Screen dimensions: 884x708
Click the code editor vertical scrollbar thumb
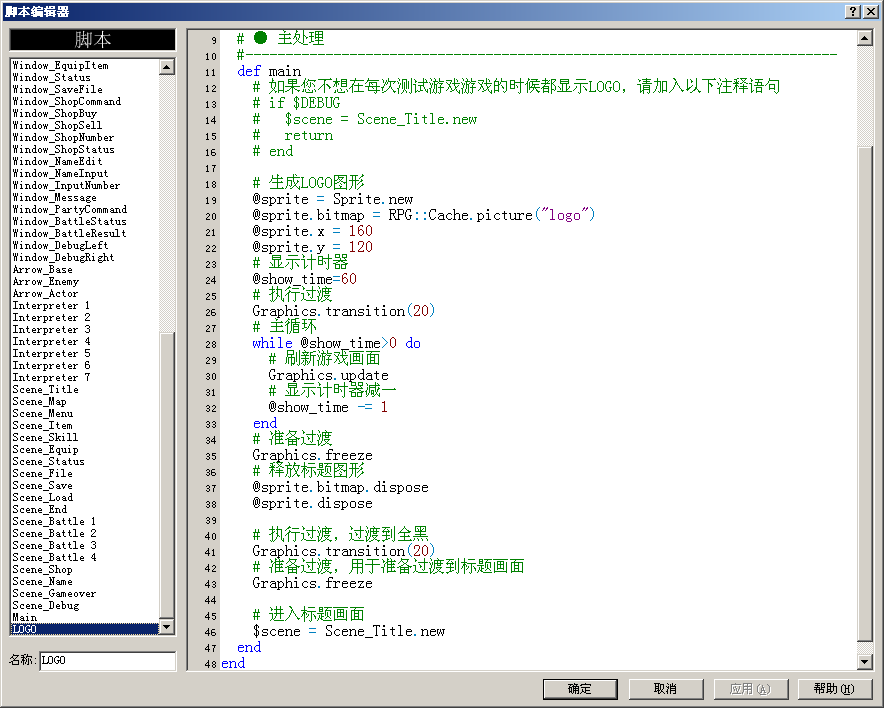coord(865,395)
